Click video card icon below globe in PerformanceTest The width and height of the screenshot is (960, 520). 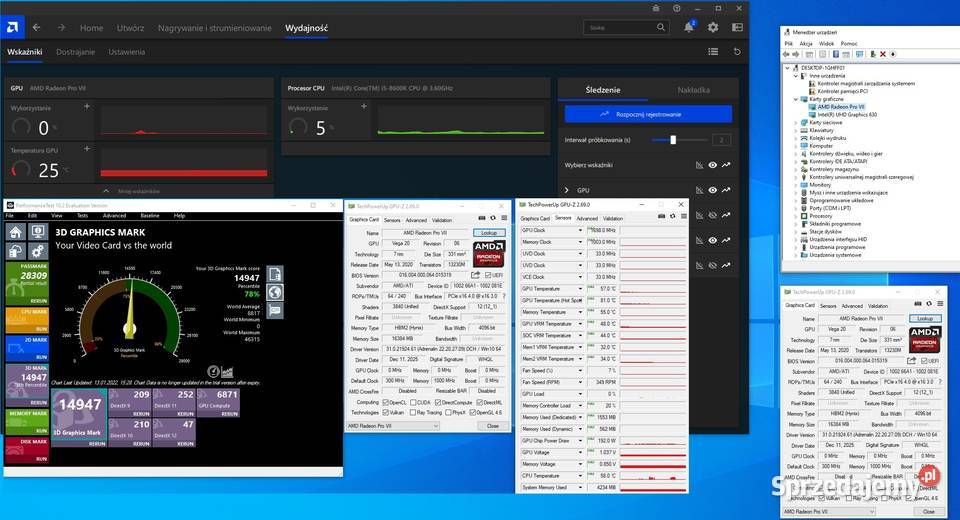click(x=275, y=311)
